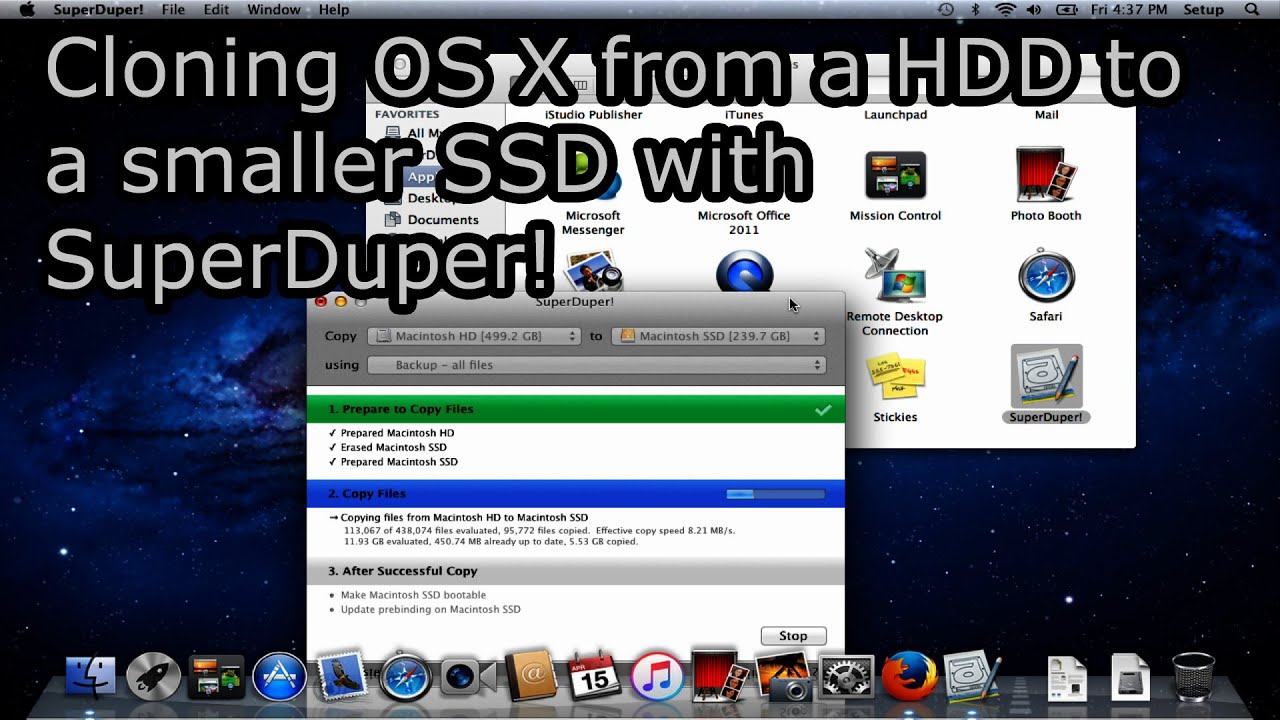Open the Apple menu
This screenshot has width=1280, height=720.
pyautogui.click(x=27, y=10)
